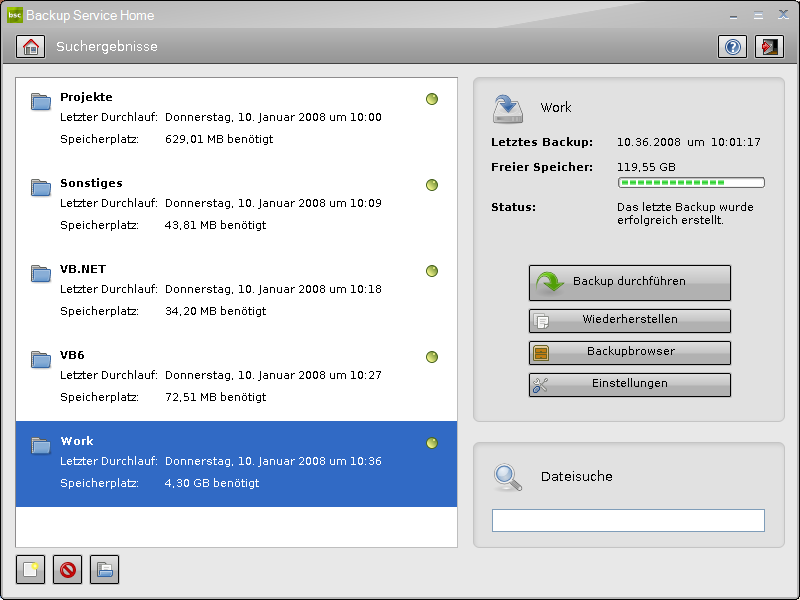The width and height of the screenshot is (800, 600).
Task: Open the help question mark button
Action: click(732, 47)
